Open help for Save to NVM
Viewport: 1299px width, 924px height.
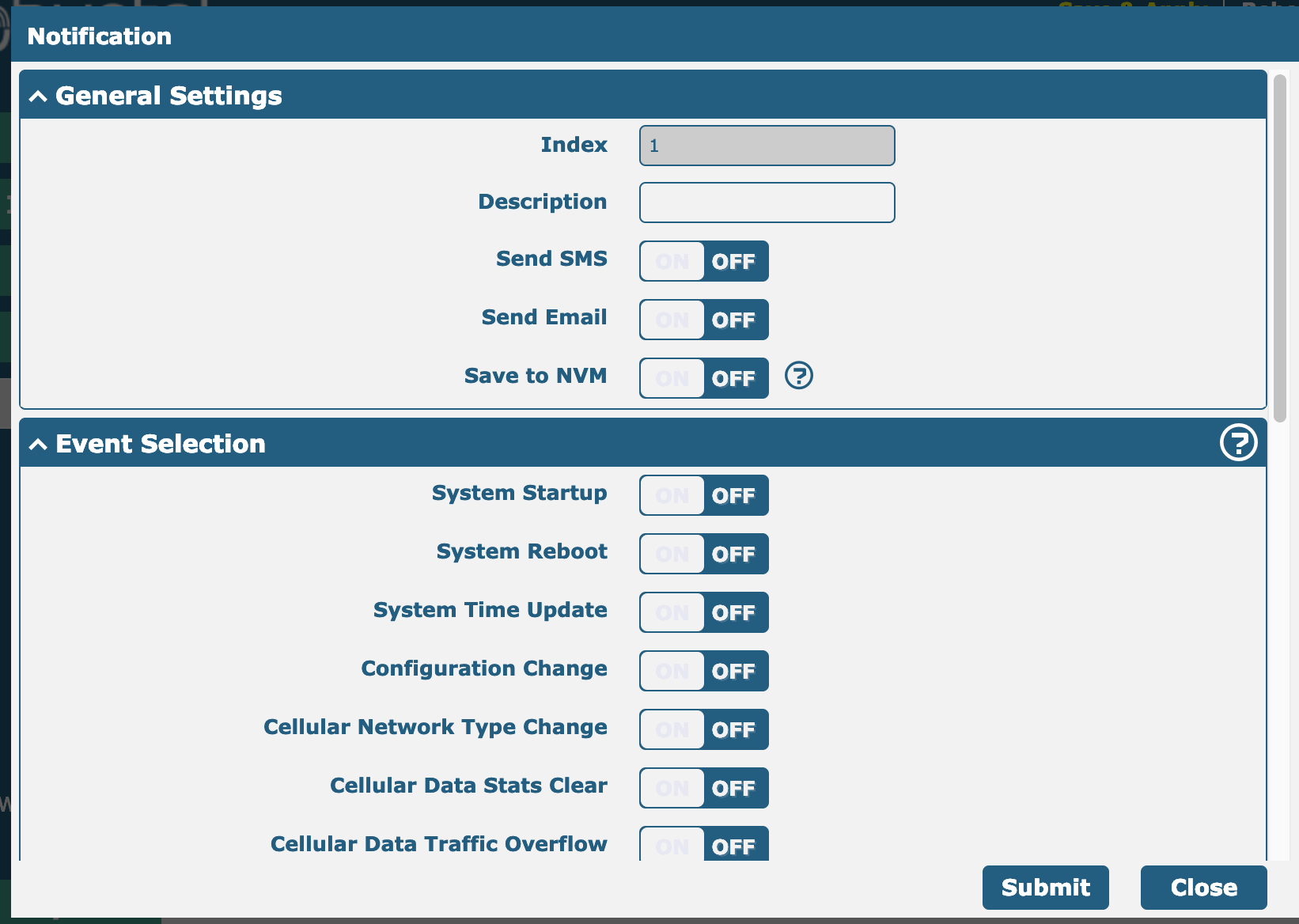pos(799,376)
